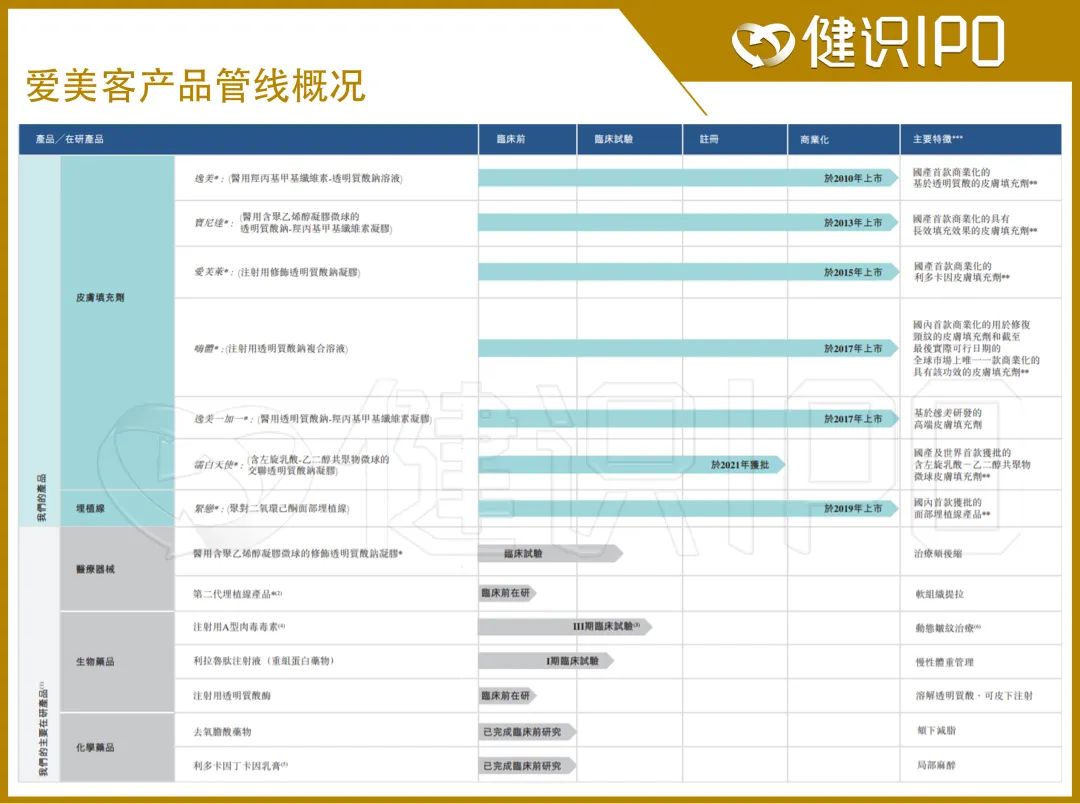Click the 於2015年上市 progress bar label
This screenshot has width=1080, height=804.
[853, 272]
